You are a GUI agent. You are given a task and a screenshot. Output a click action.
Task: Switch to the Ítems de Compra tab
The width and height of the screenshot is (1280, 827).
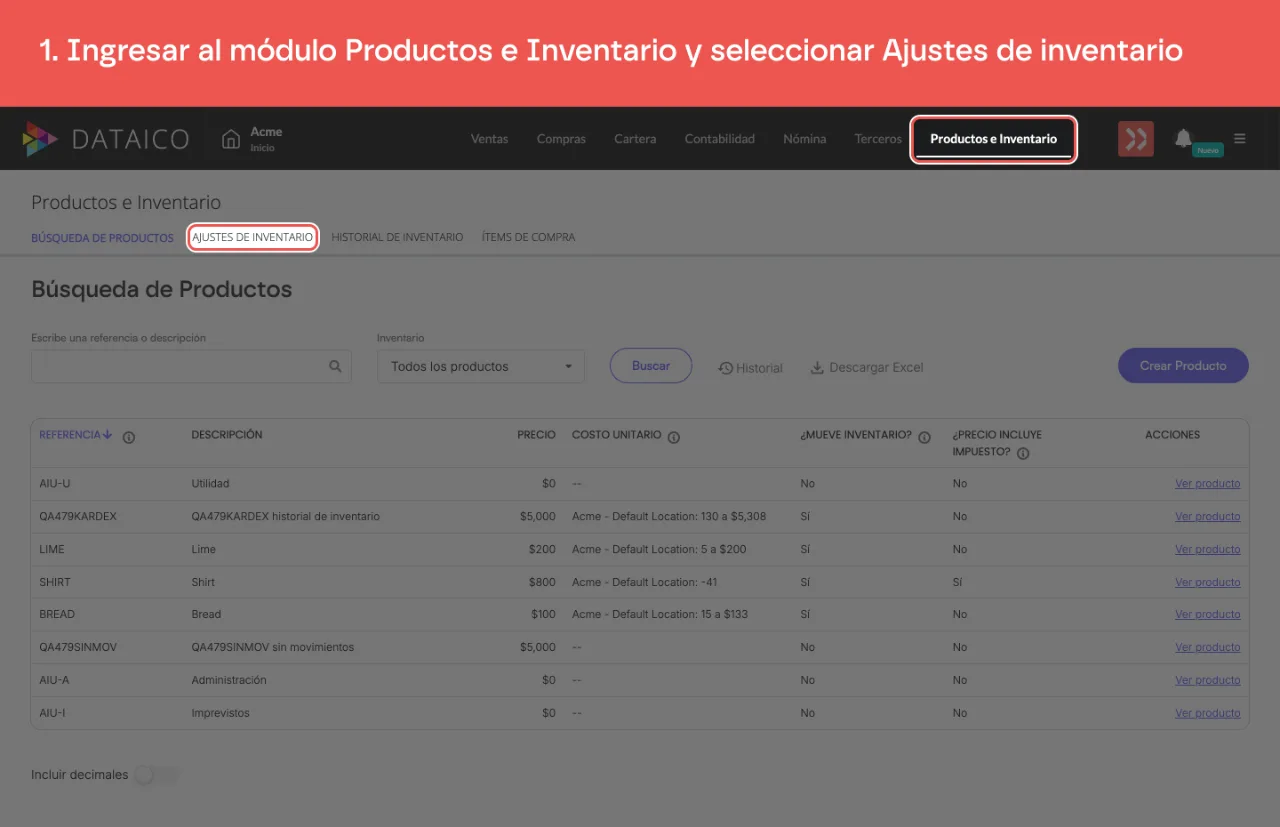pyautogui.click(x=528, y=238)
